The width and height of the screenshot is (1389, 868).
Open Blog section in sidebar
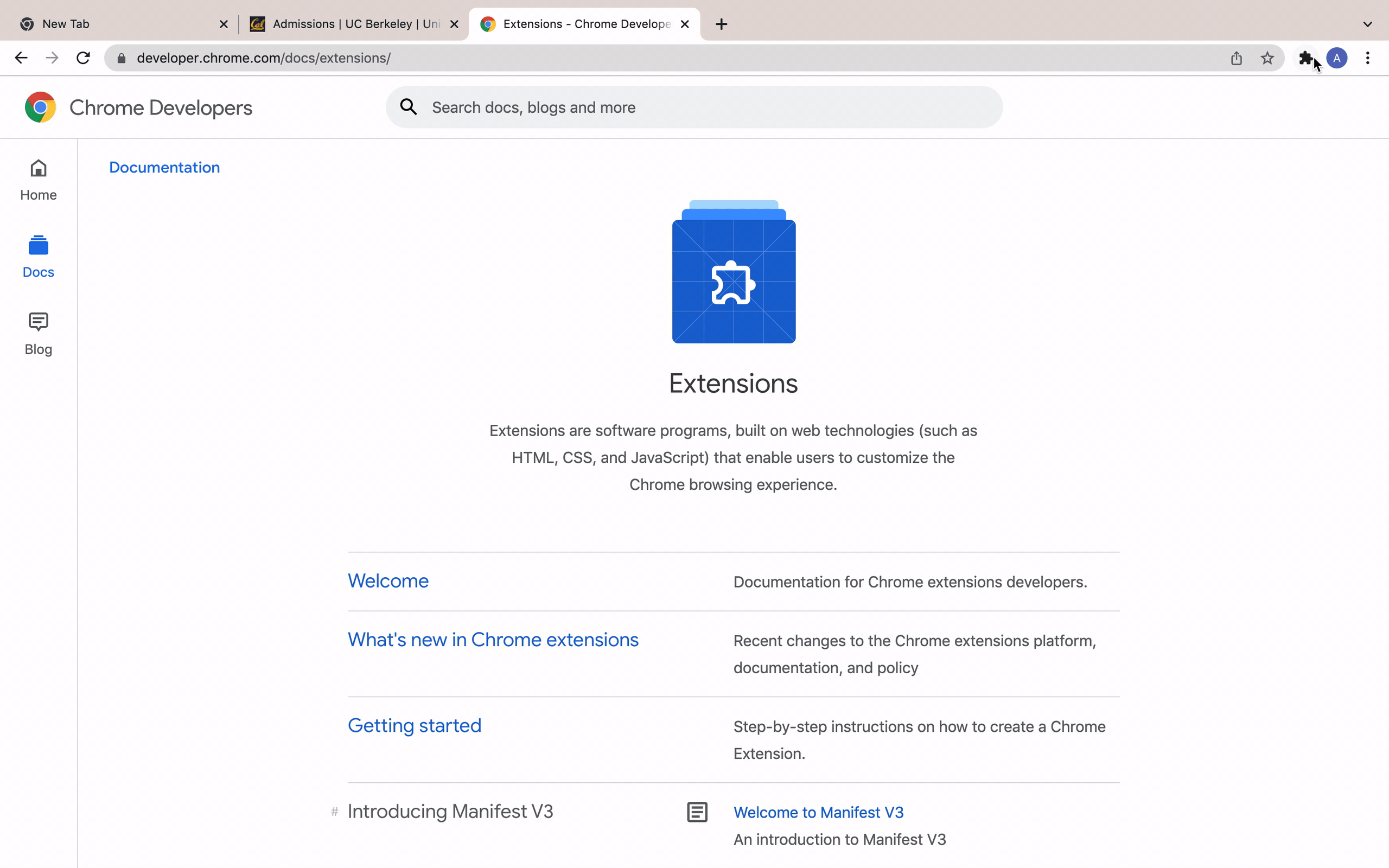click(x=39, y=334)
